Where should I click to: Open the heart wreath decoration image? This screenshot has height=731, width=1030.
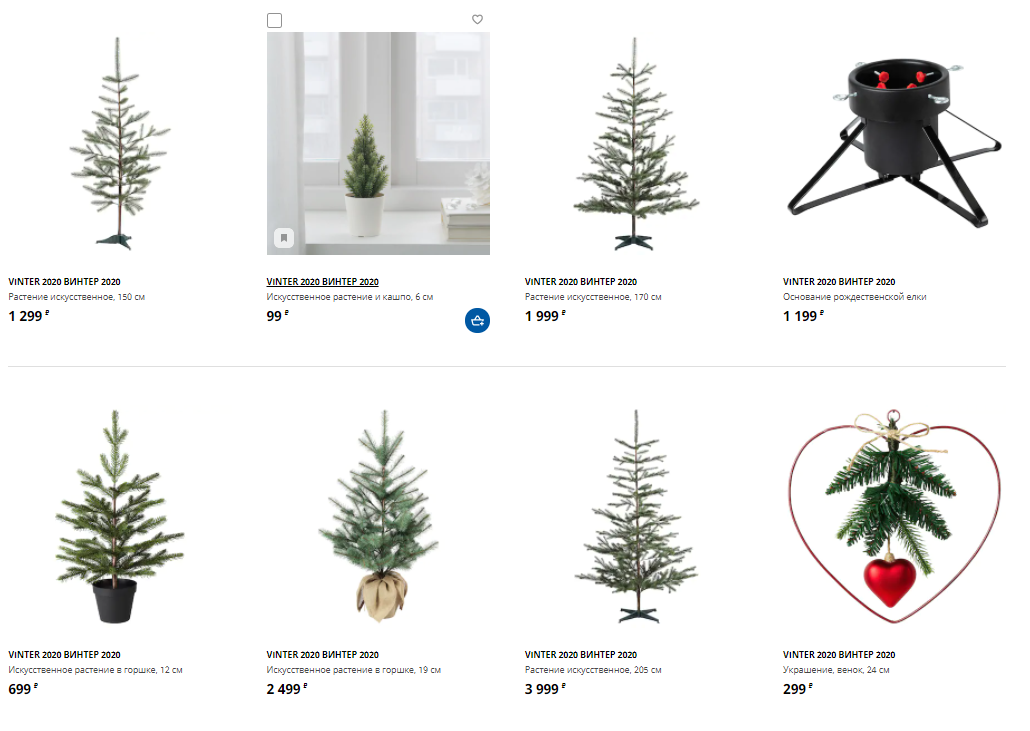coord(894,516)
